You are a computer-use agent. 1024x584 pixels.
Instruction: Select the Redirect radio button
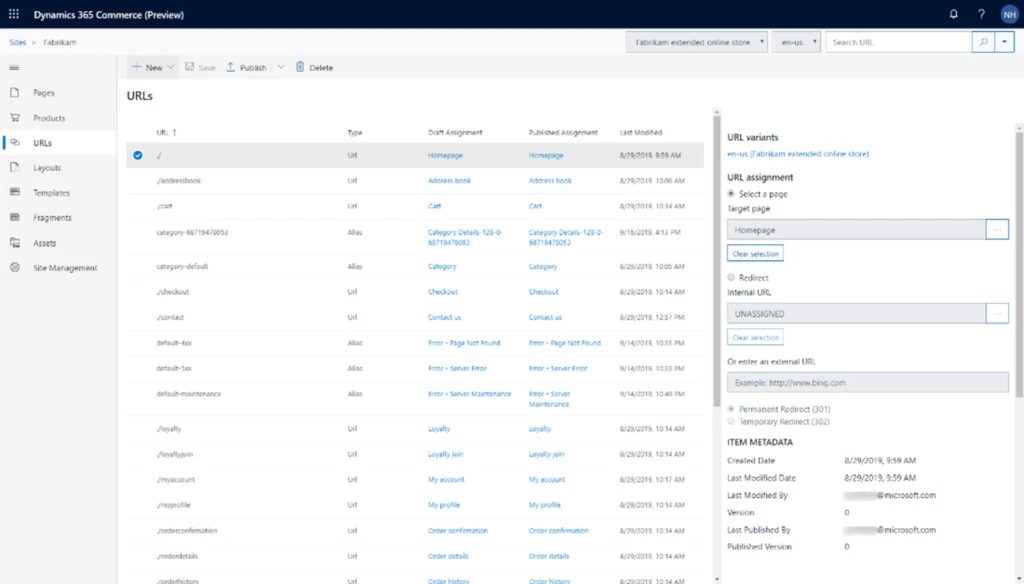[729, 278]
